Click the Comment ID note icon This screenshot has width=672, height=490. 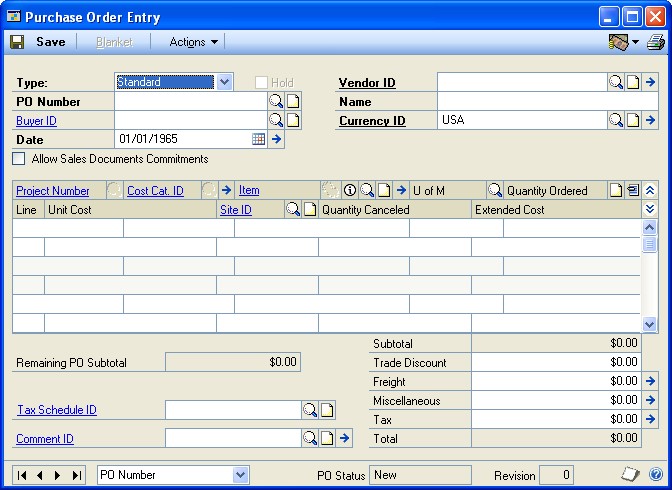(x=327, y=438)
